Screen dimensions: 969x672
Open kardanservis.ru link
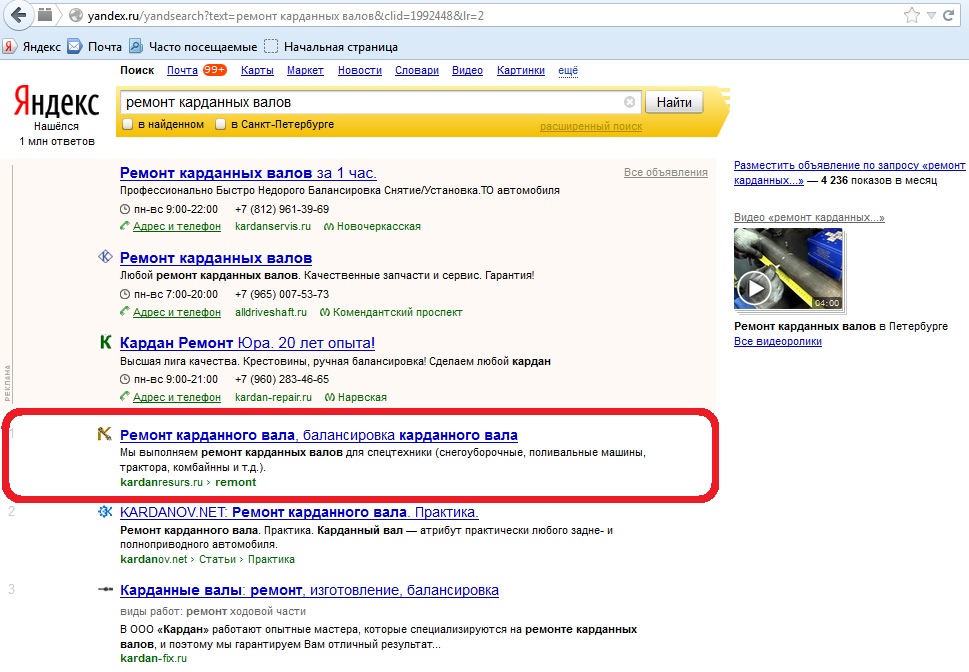(273, 226)
